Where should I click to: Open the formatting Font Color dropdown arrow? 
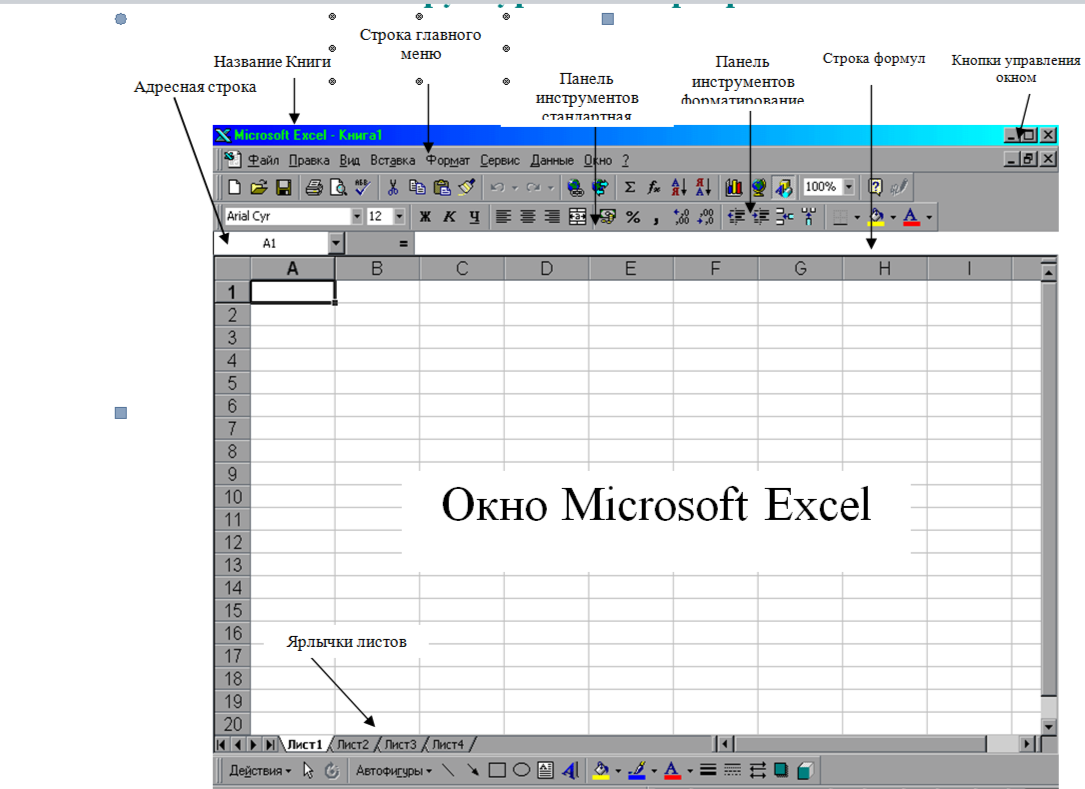pyautogui.click(x=929, y=217)
